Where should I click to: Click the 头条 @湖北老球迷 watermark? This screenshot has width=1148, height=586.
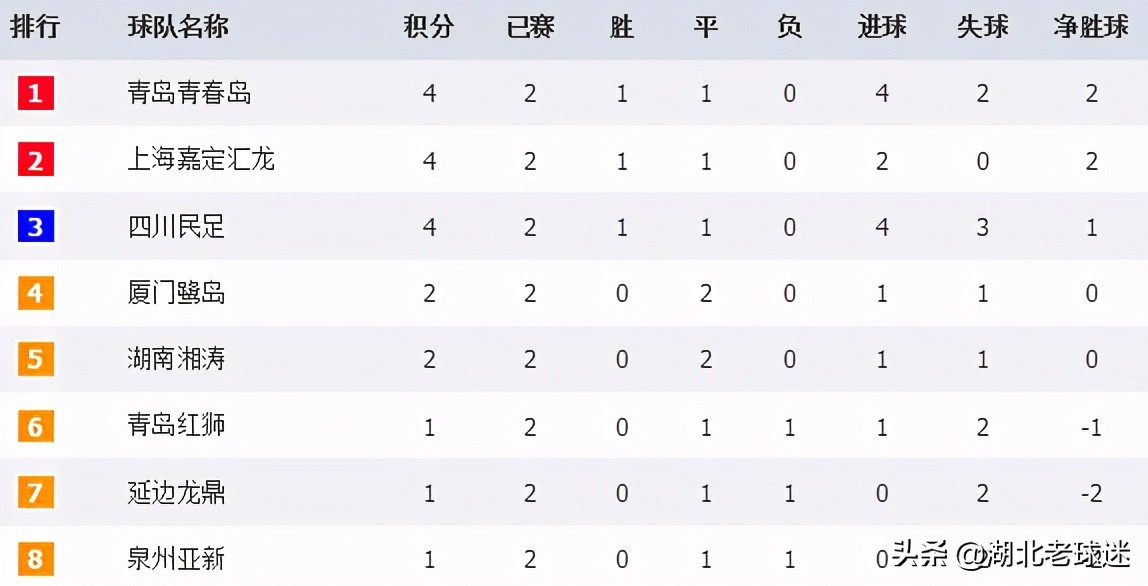pyautogui.click(x=1010, y=553)
